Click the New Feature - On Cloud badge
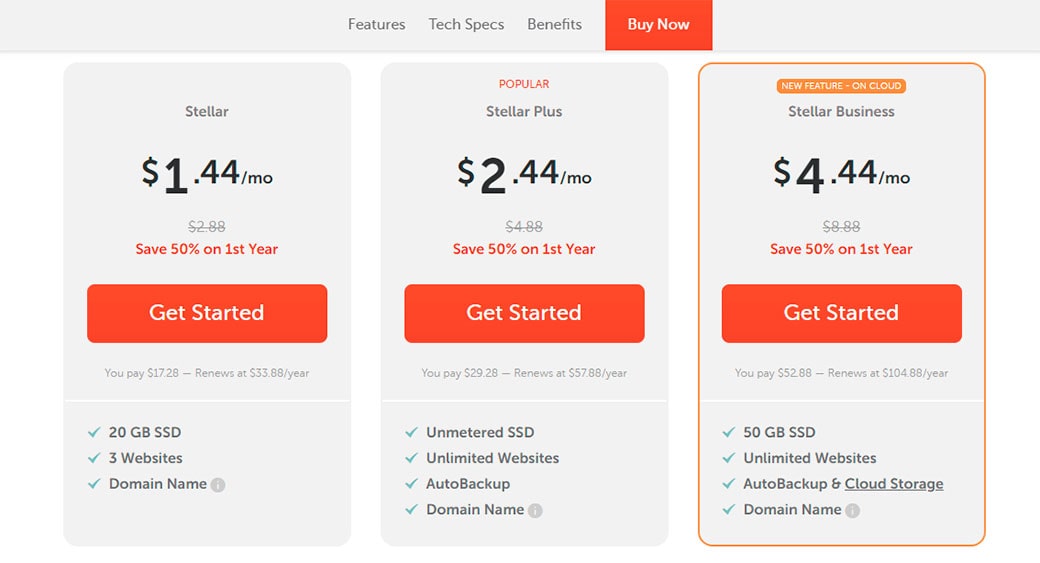This screenshot has height=563, width=1040. point(841,86)
